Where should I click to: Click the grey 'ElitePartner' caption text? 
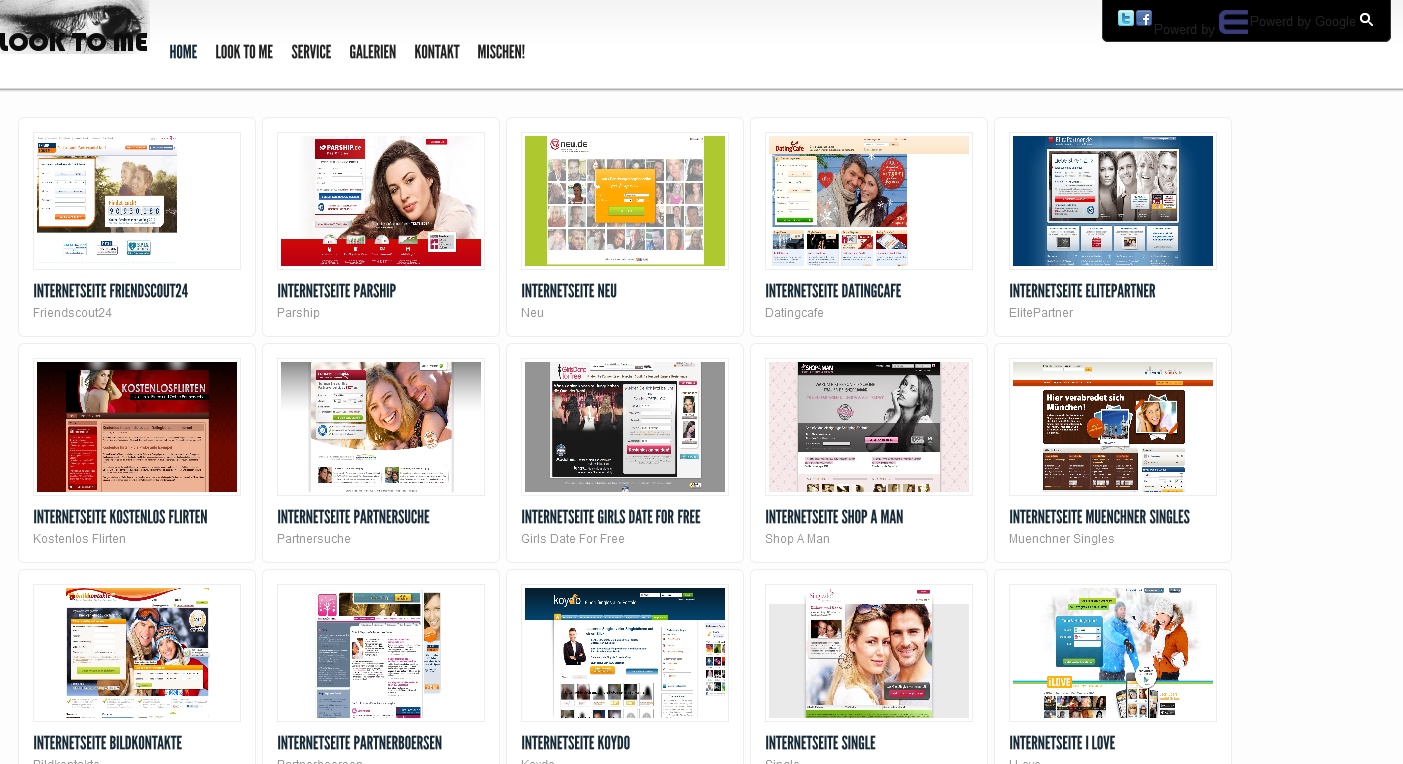tap(1041, 313)
